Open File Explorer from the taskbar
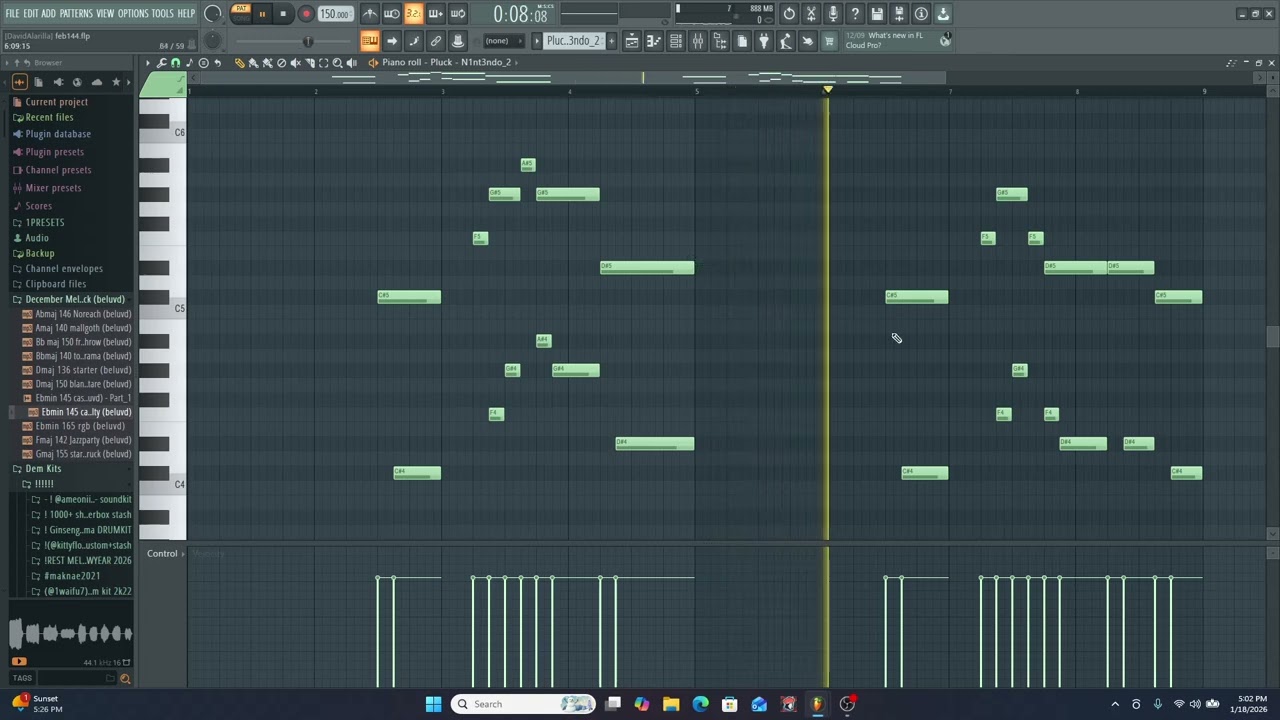Viewport: 1280px width, 720px height. coord(671,704)
